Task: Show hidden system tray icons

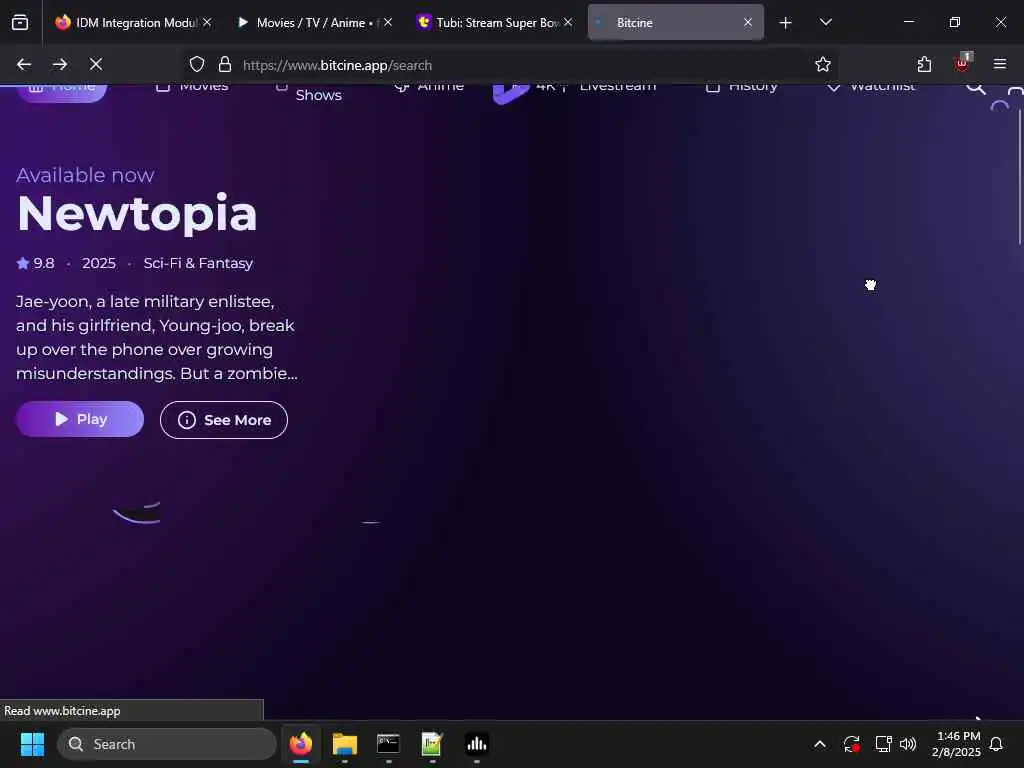Action: click(820, 744)
